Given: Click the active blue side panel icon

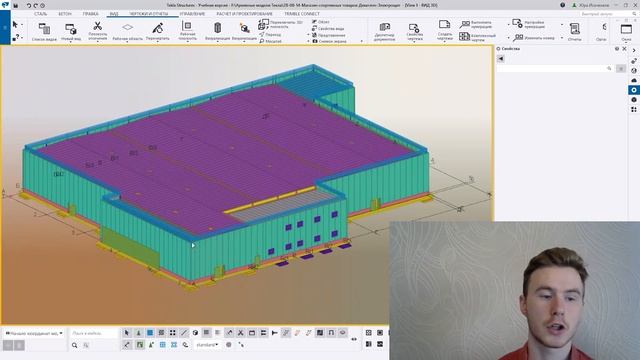Looking at the screenshot, I should tap(634, 90).
